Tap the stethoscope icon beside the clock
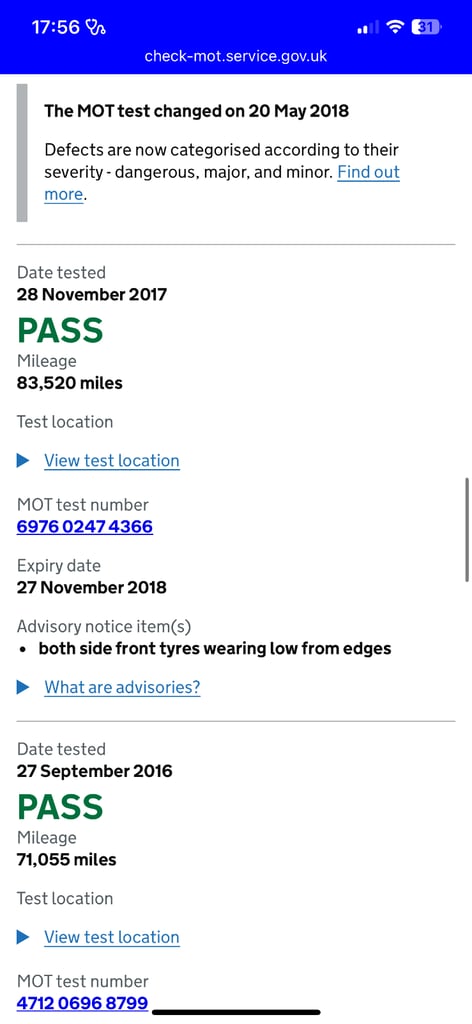This screenshot has height=1024, width=472. pyautogui.click(x=96, y=27)
